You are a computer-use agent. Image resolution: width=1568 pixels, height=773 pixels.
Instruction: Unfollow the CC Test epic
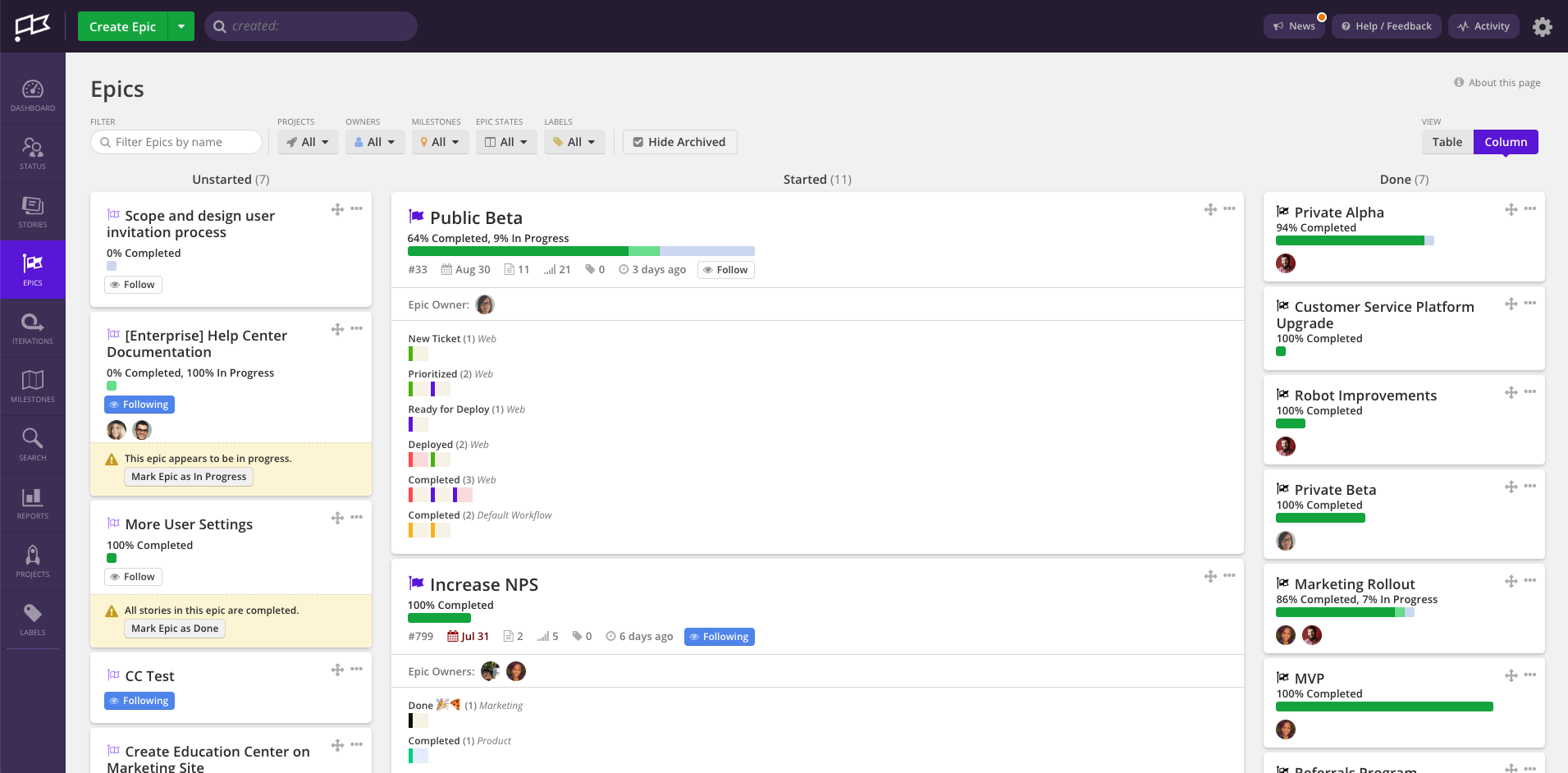click(139, 701)
